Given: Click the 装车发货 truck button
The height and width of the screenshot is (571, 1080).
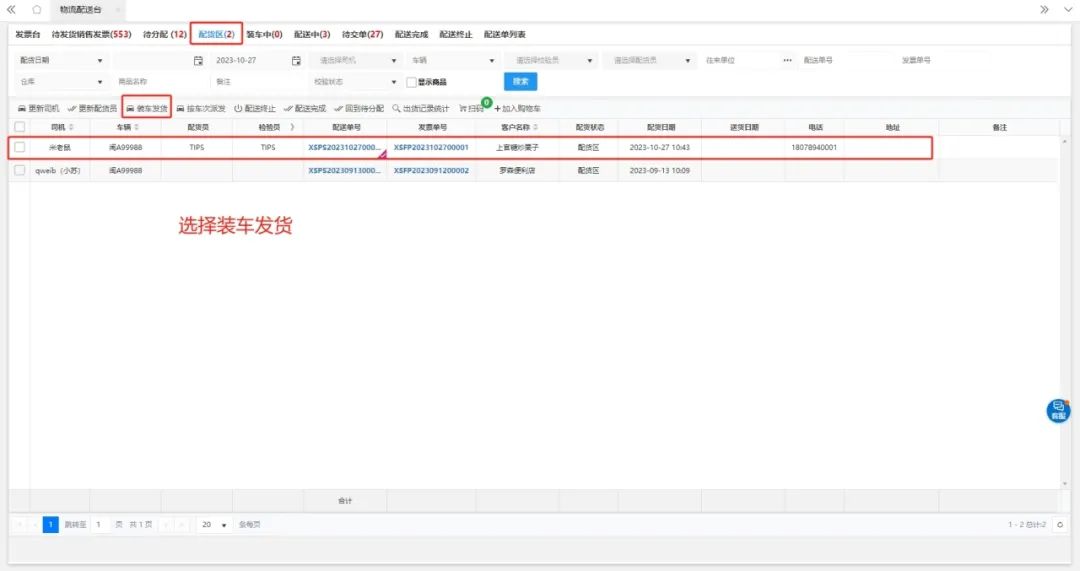Looking at the screenshot, I should coord(130,108).
